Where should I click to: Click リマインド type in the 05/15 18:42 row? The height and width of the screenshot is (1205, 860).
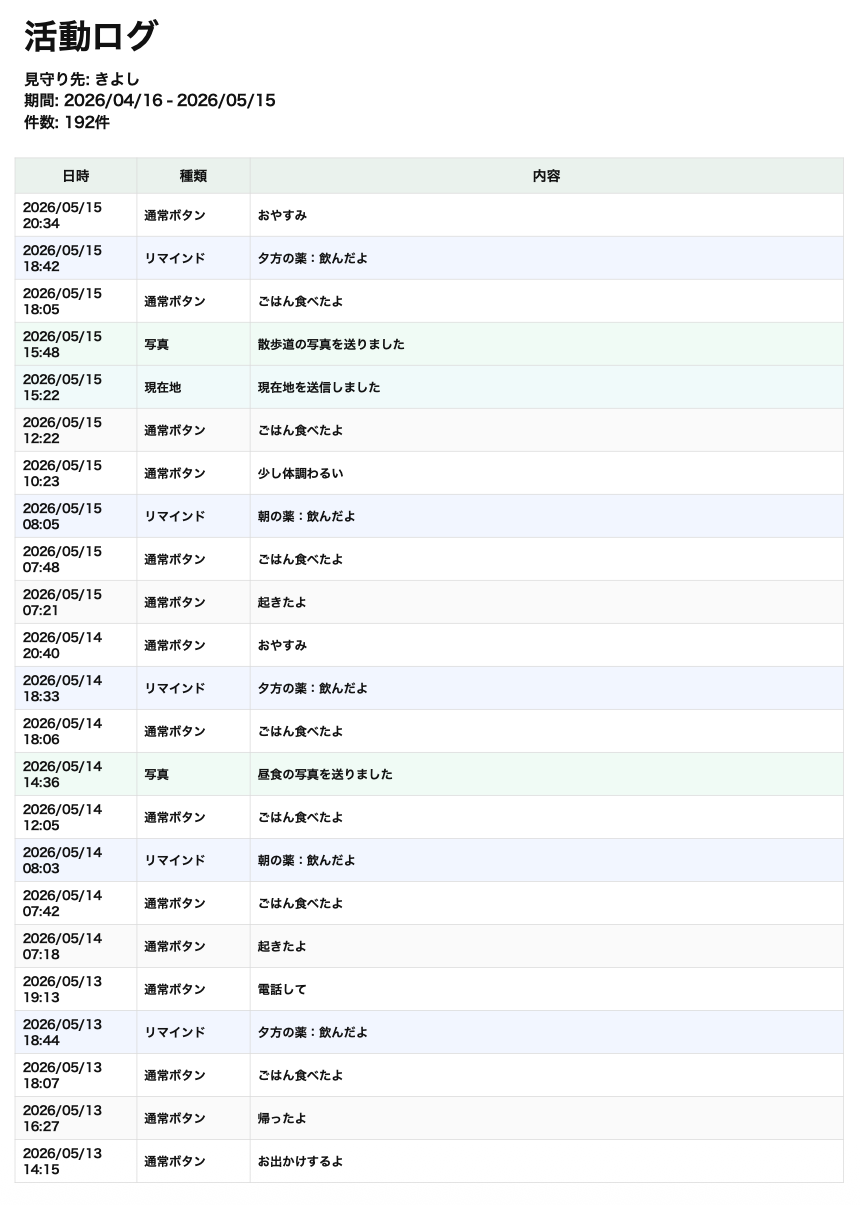coord(175,258)
